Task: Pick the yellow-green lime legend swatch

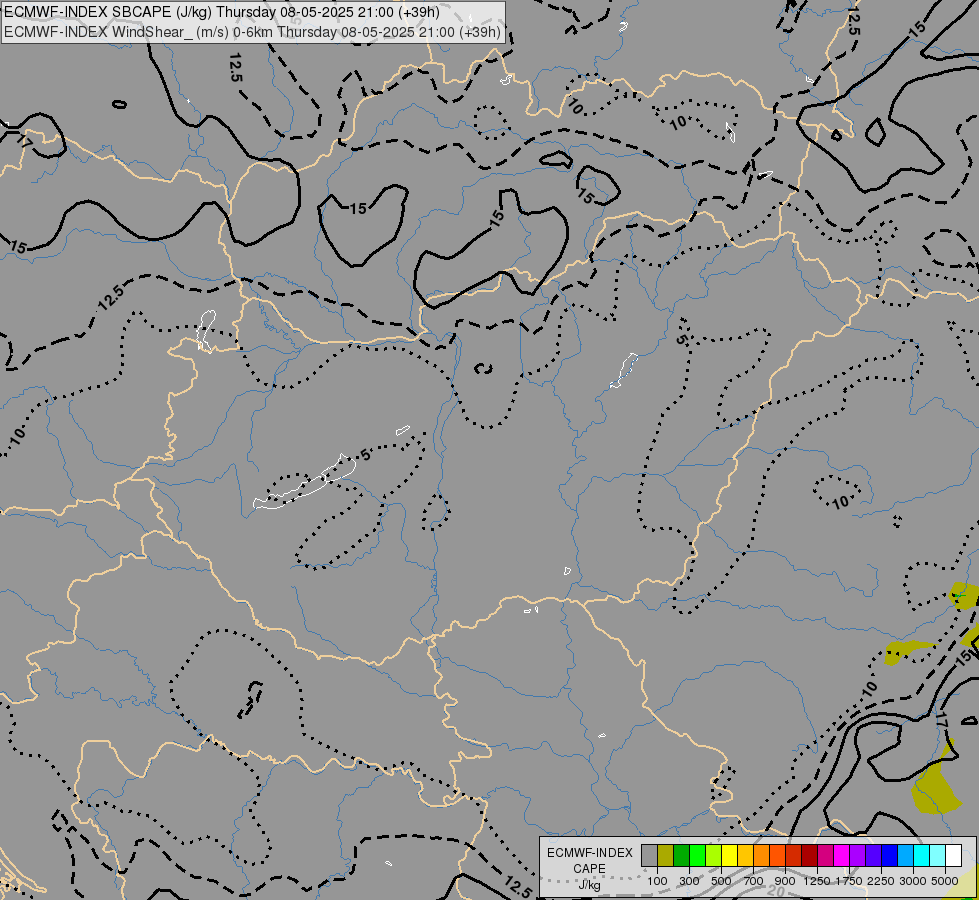Action: 714,856
